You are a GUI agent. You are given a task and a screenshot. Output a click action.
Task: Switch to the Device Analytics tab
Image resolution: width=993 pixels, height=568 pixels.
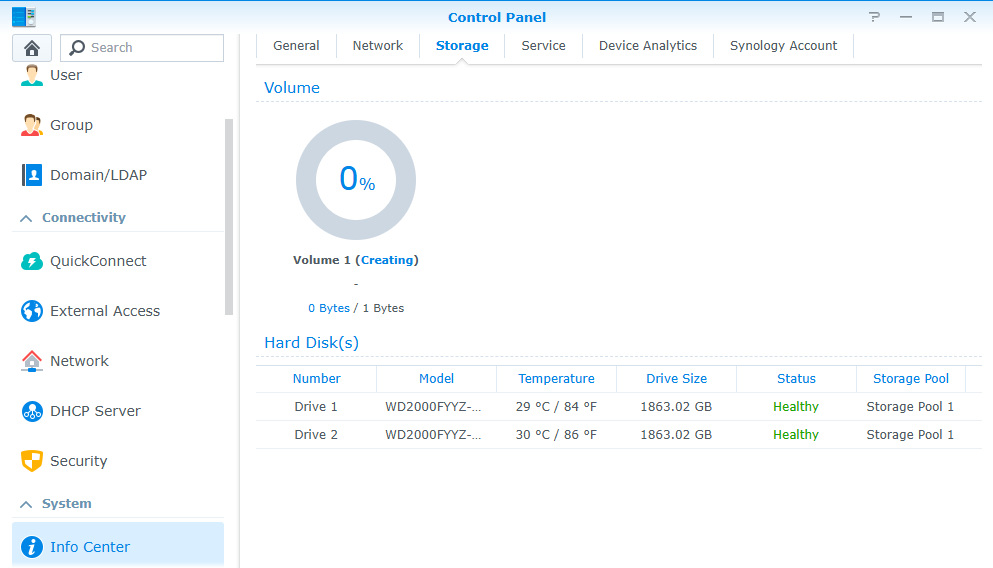point(647,46)
